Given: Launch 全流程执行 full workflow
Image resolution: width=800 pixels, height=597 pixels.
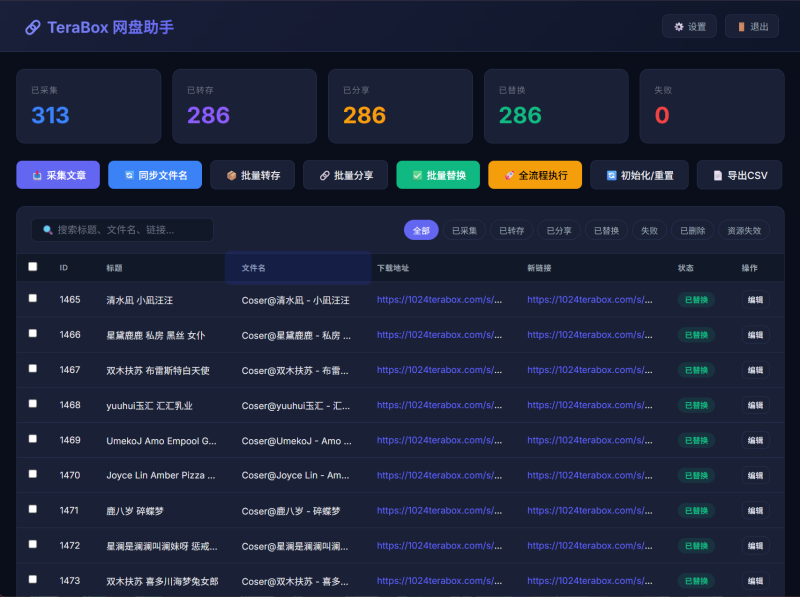Looking at the screenshot, I should [535, 175].
